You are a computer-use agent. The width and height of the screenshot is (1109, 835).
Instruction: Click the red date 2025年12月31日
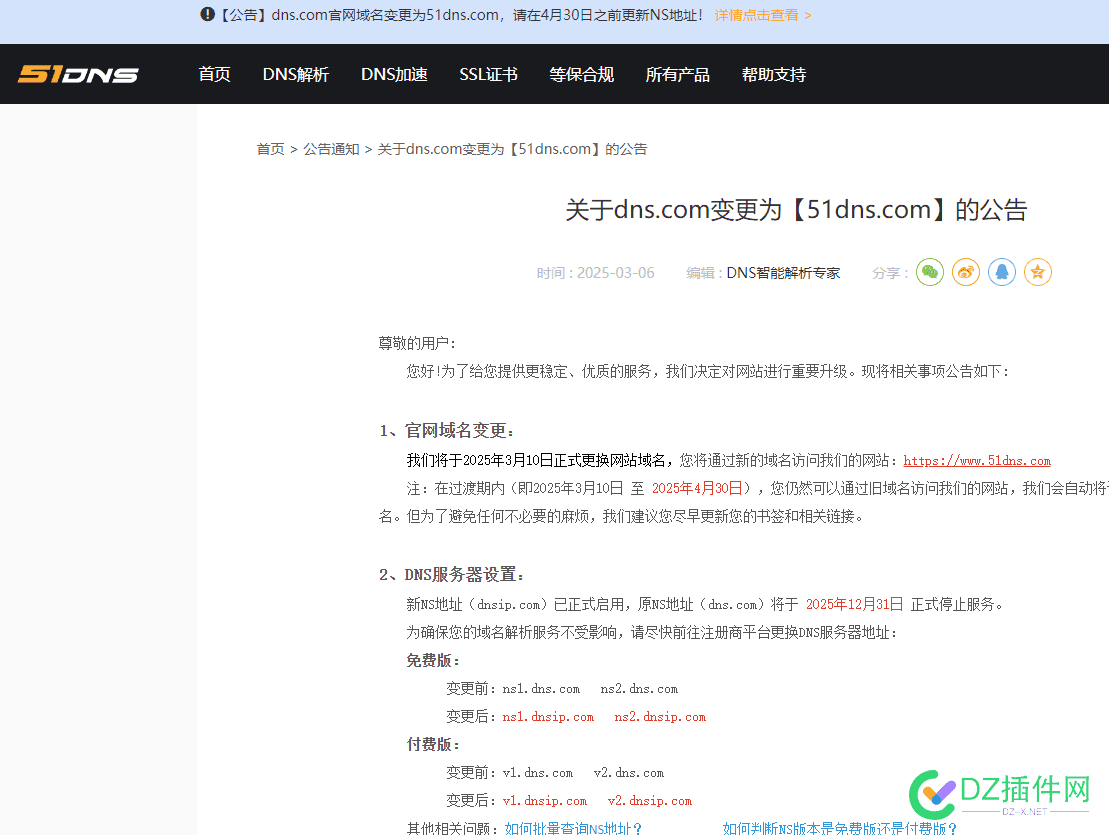[x=854, y=605]
